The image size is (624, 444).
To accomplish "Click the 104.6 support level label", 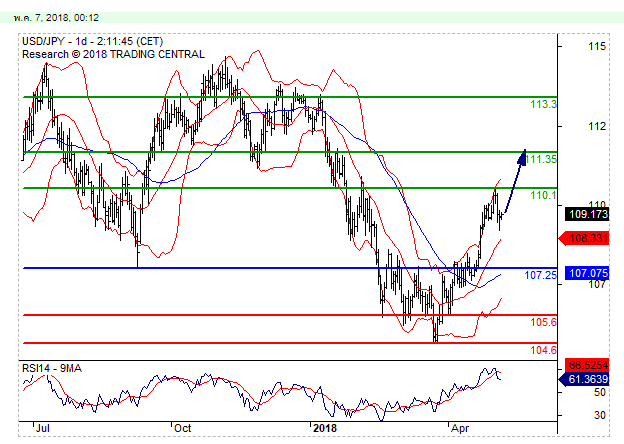I will 543,350.
